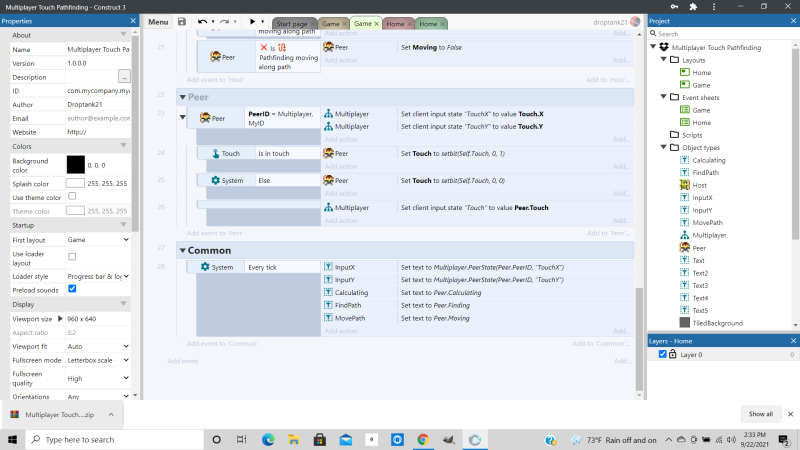Screen dimensions: 800x450
Task: Select the Scripts folder icon
Action: coord(674,135)
